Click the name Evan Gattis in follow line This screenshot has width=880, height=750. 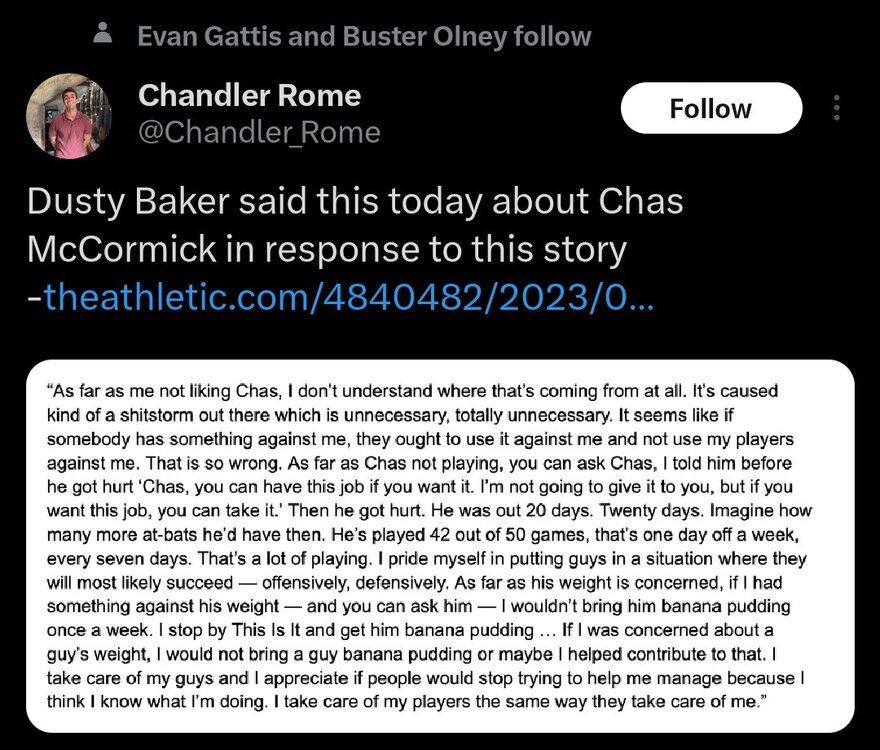(x=210, y=37)
